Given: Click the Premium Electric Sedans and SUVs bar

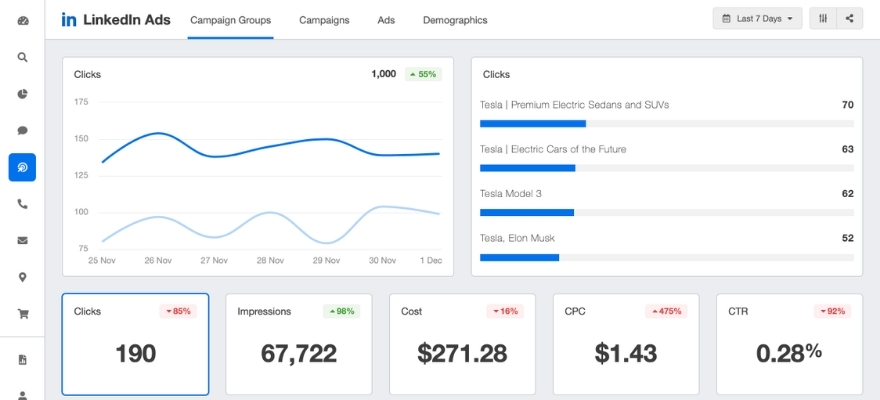Looking at the screenshot, I should [667, 123].
